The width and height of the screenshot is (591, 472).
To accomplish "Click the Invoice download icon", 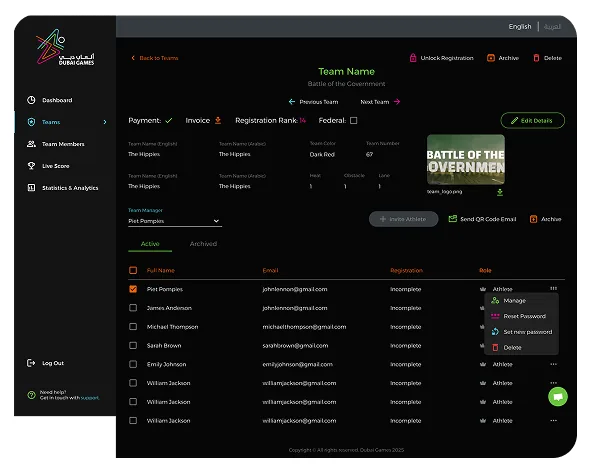I will (218, 120).
